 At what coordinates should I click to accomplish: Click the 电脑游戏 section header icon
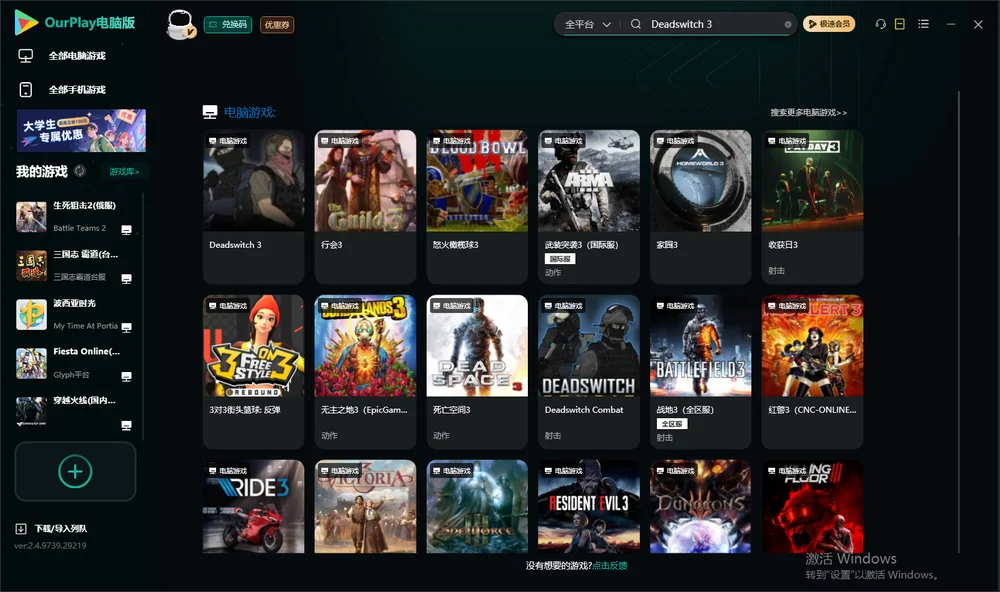click(210, 112)
